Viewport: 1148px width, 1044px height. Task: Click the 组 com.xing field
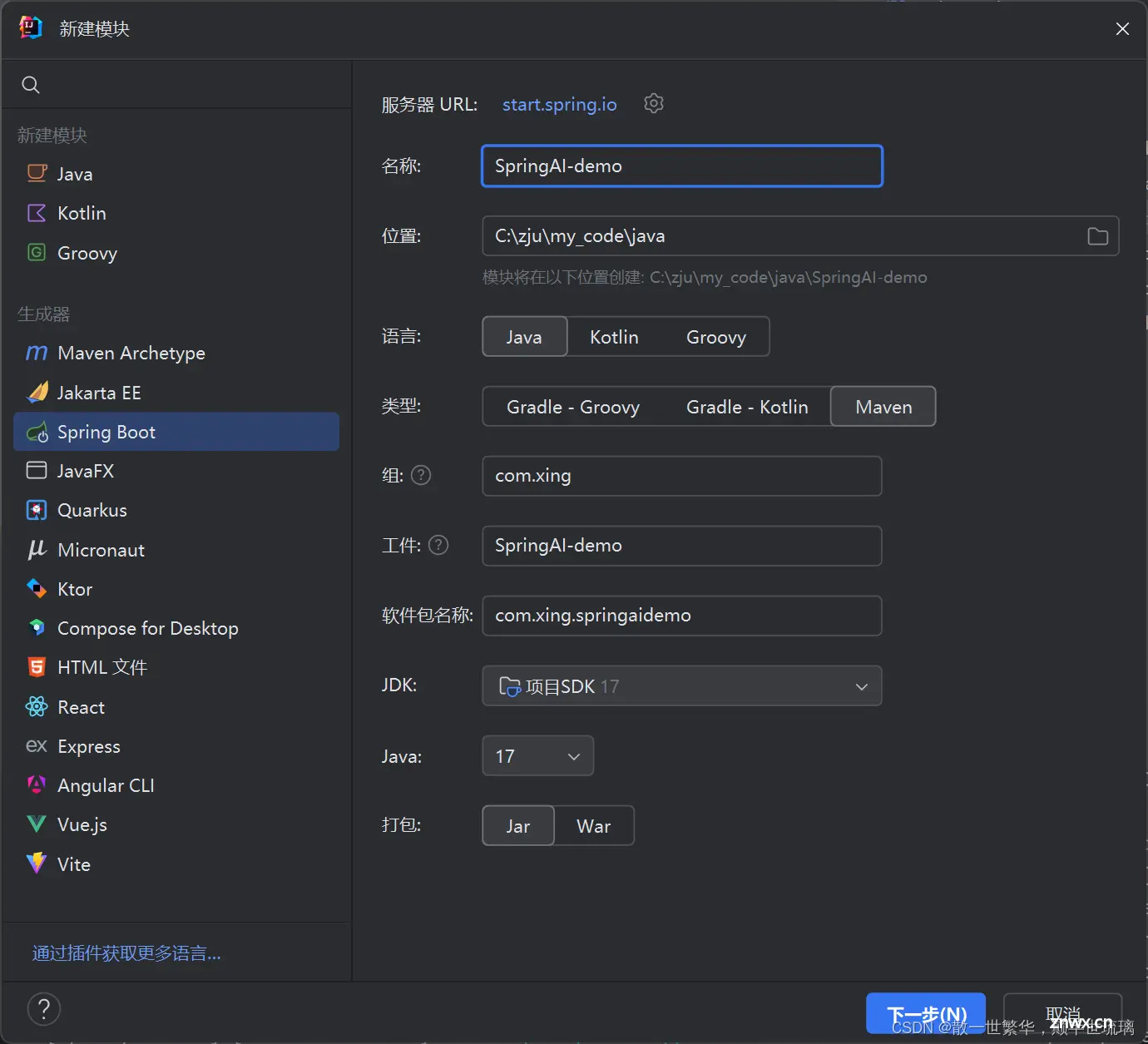click(x=682, y=476)
